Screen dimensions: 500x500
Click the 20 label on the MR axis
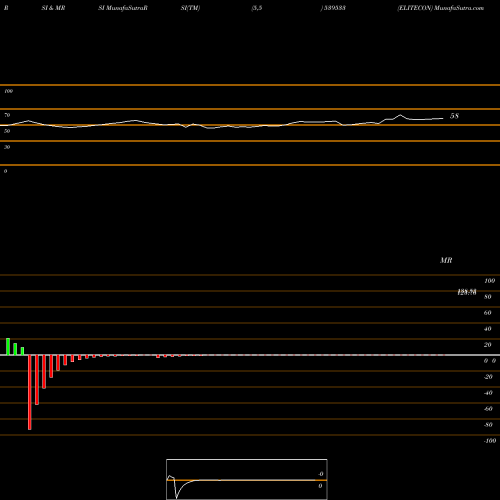[x=488, y=345]
